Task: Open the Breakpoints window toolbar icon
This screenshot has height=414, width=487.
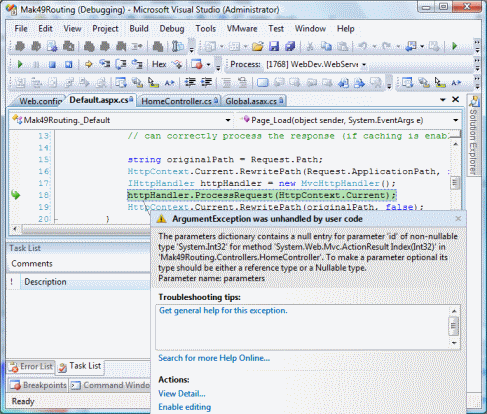Action: (197, 64)
